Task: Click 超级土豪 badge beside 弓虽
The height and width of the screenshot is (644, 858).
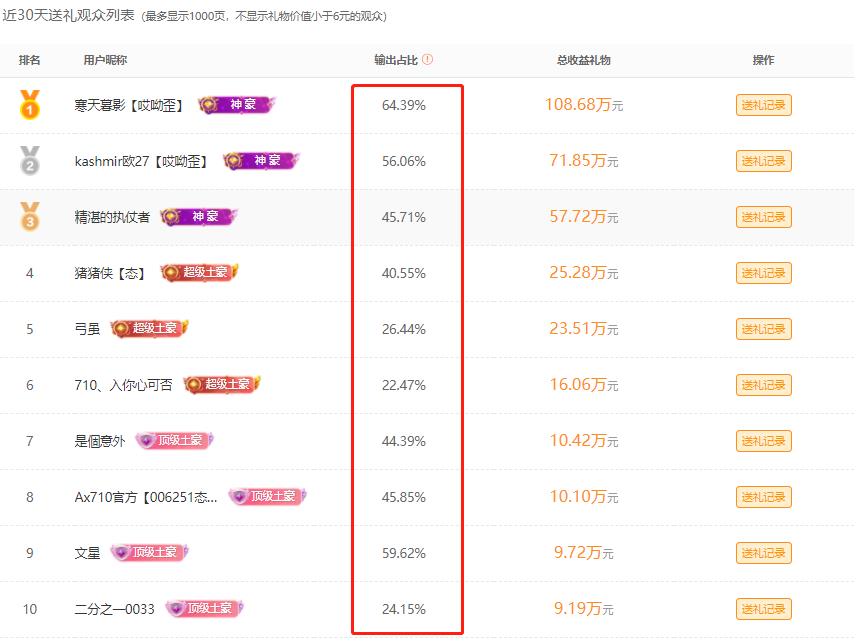Action: pos(150,329)
